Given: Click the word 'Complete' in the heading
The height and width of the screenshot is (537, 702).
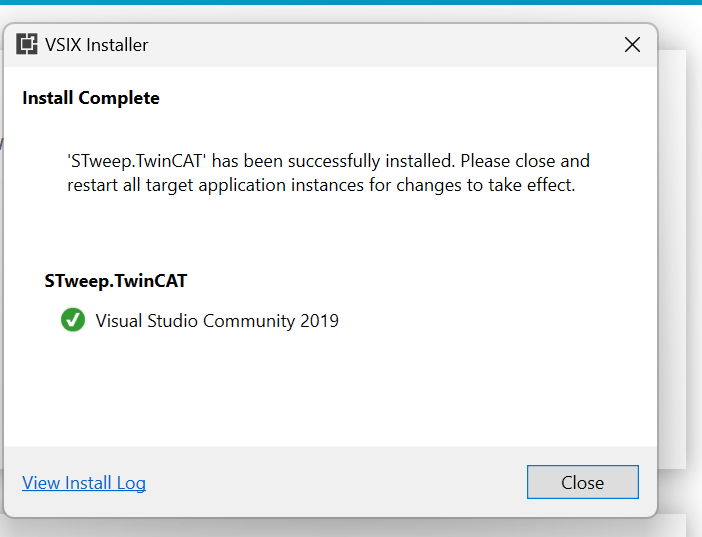Looking at the screenshot, I should [x=119, y=98].
